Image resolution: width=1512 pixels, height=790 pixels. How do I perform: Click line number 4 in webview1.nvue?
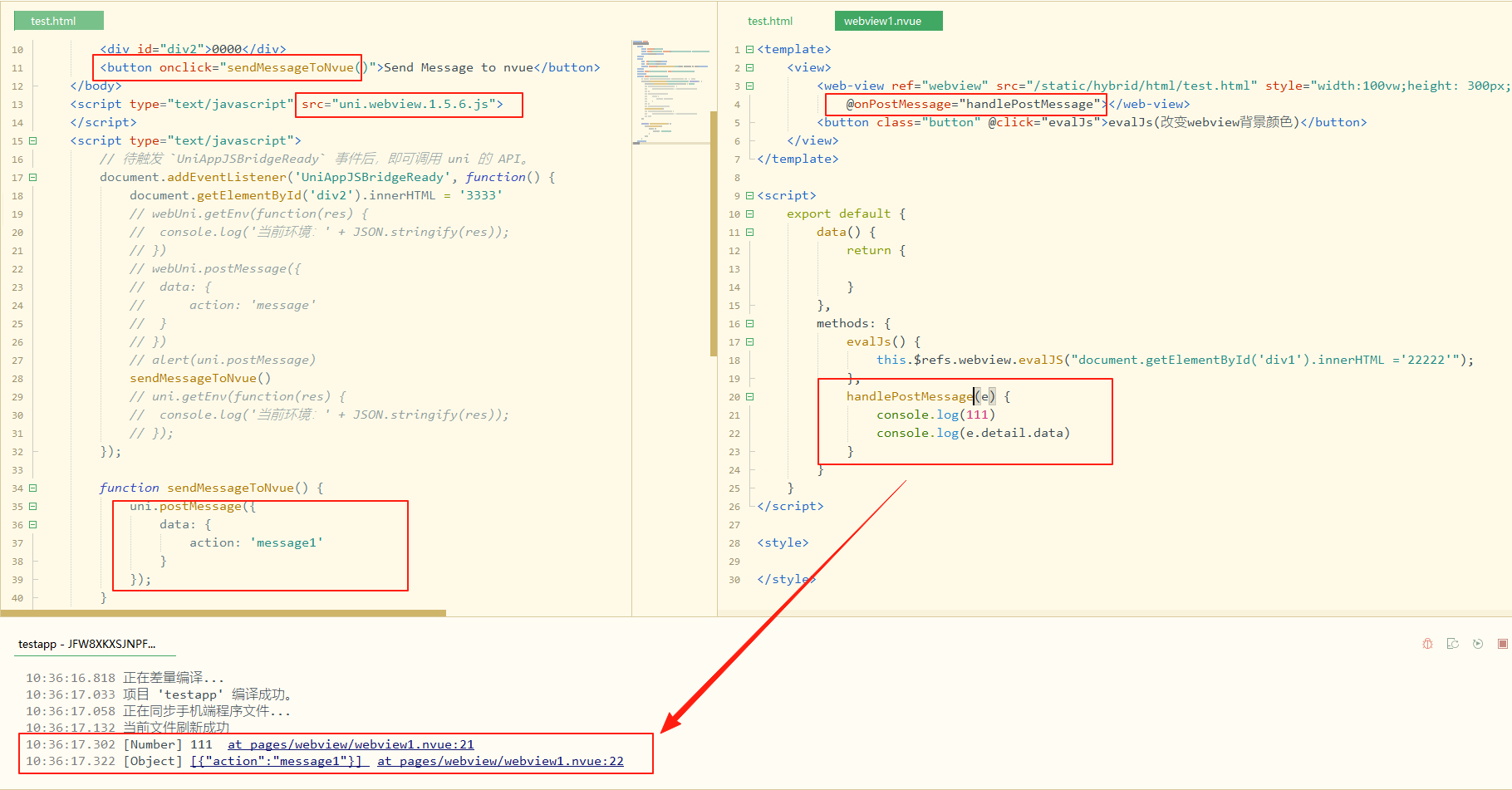[x=737, y=105]
